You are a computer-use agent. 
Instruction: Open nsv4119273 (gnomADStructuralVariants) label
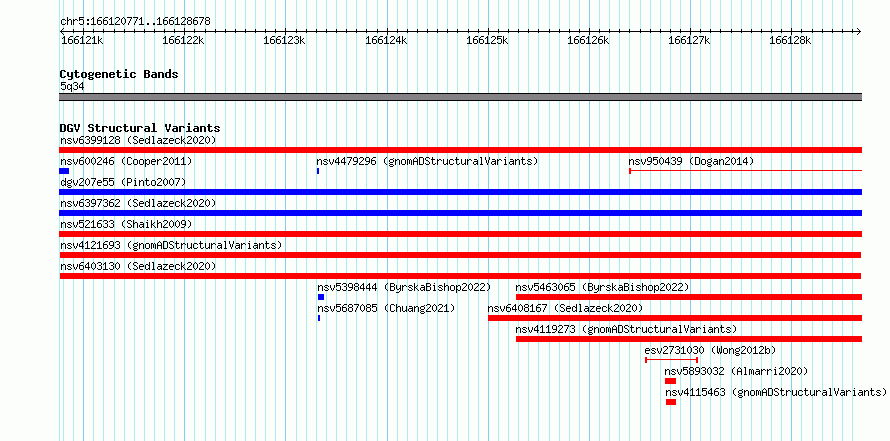tap(626, 329)
